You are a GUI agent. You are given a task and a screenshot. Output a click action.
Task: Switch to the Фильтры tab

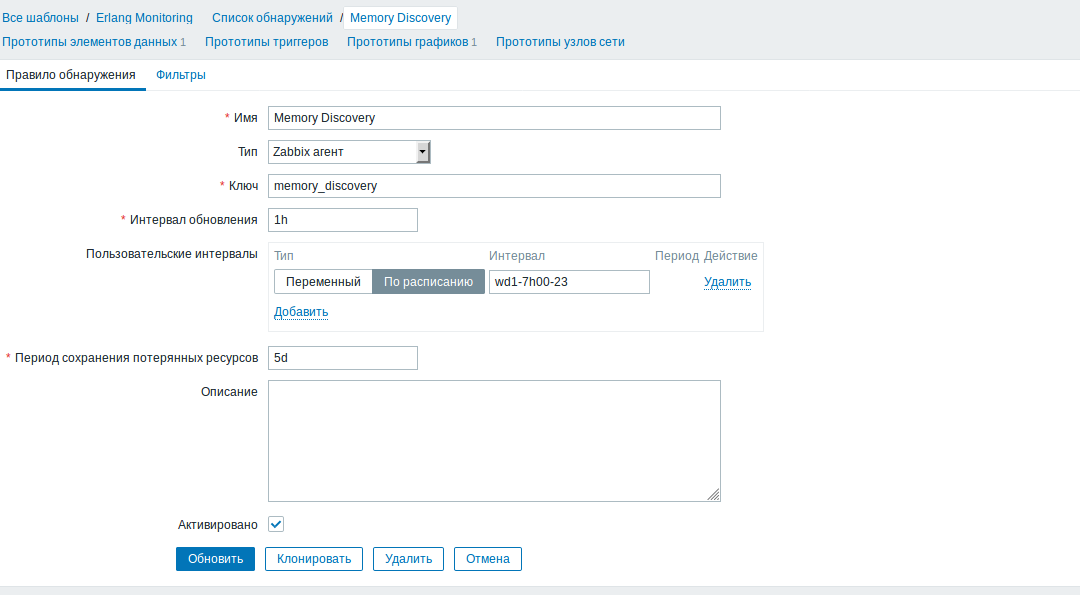pos(181,75)
